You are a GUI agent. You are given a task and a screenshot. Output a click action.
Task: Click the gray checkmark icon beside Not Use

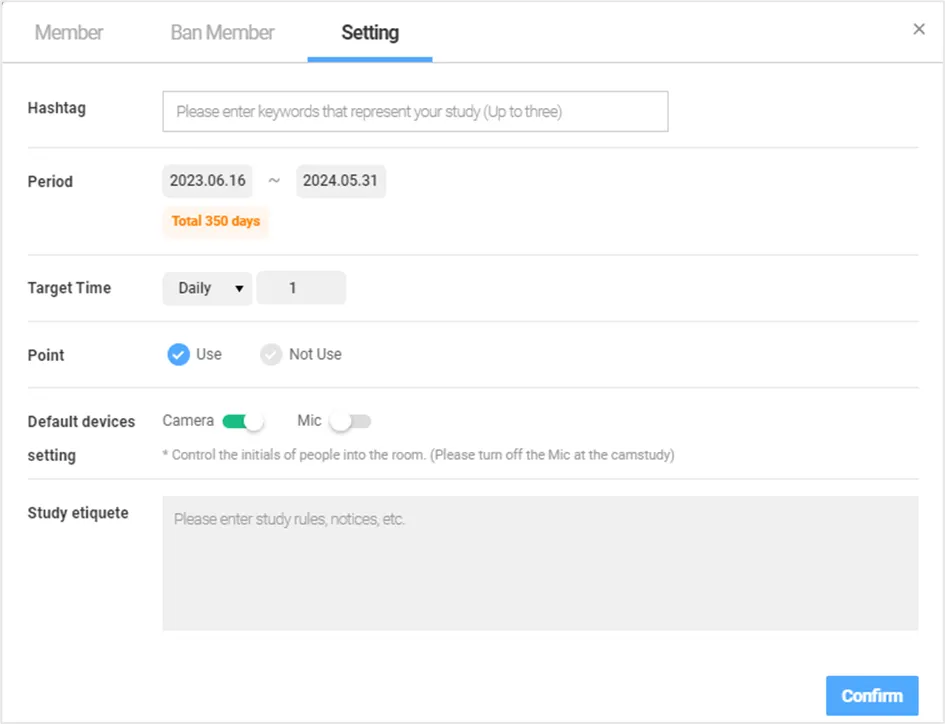[271, 354]
